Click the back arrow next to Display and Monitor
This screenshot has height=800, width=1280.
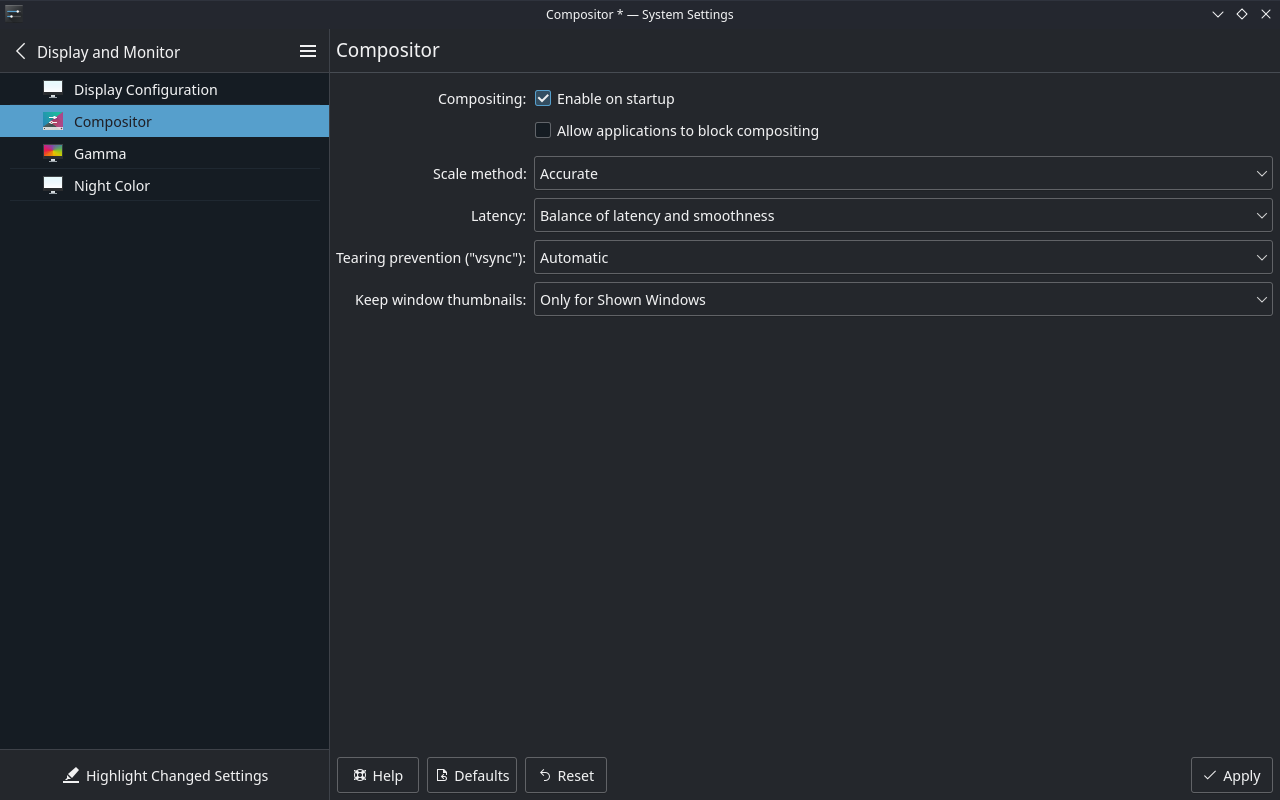[19, 51]
